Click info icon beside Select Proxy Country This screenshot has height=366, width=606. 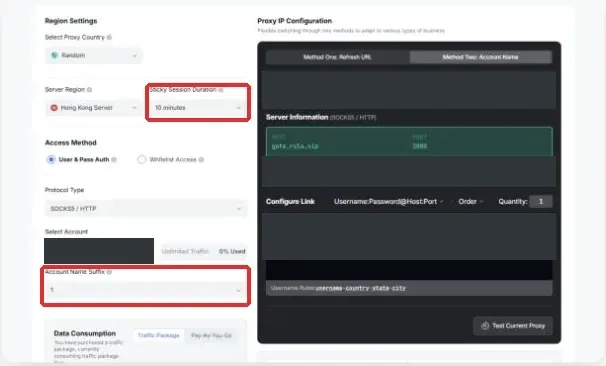coord(109,37)
